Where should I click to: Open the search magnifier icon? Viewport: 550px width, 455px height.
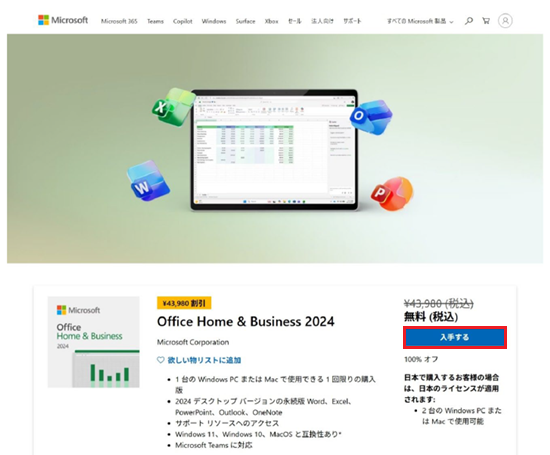[x=469, y=21]
